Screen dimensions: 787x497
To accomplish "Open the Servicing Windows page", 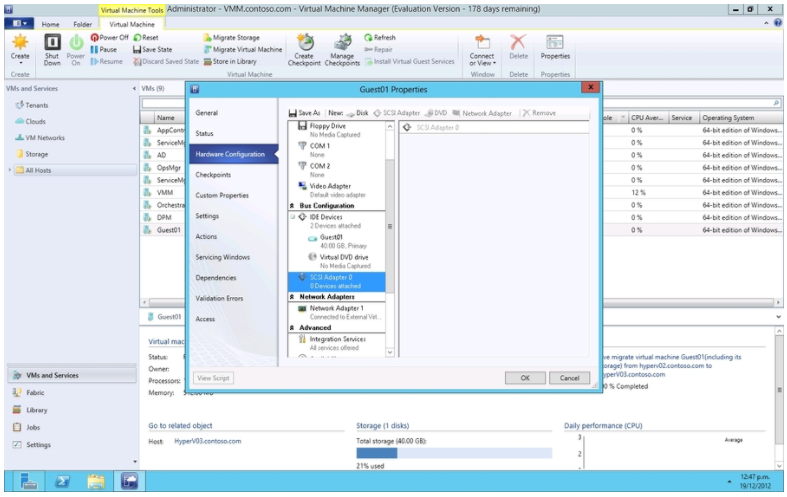I will point(222,257).
